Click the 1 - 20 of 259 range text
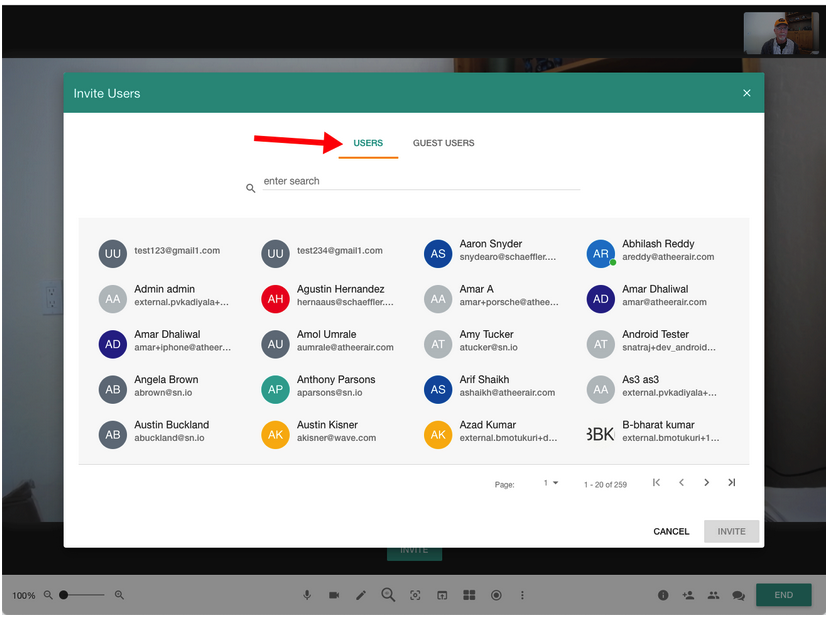This screenshot has height=618, width=829. [x=605, y=485]
